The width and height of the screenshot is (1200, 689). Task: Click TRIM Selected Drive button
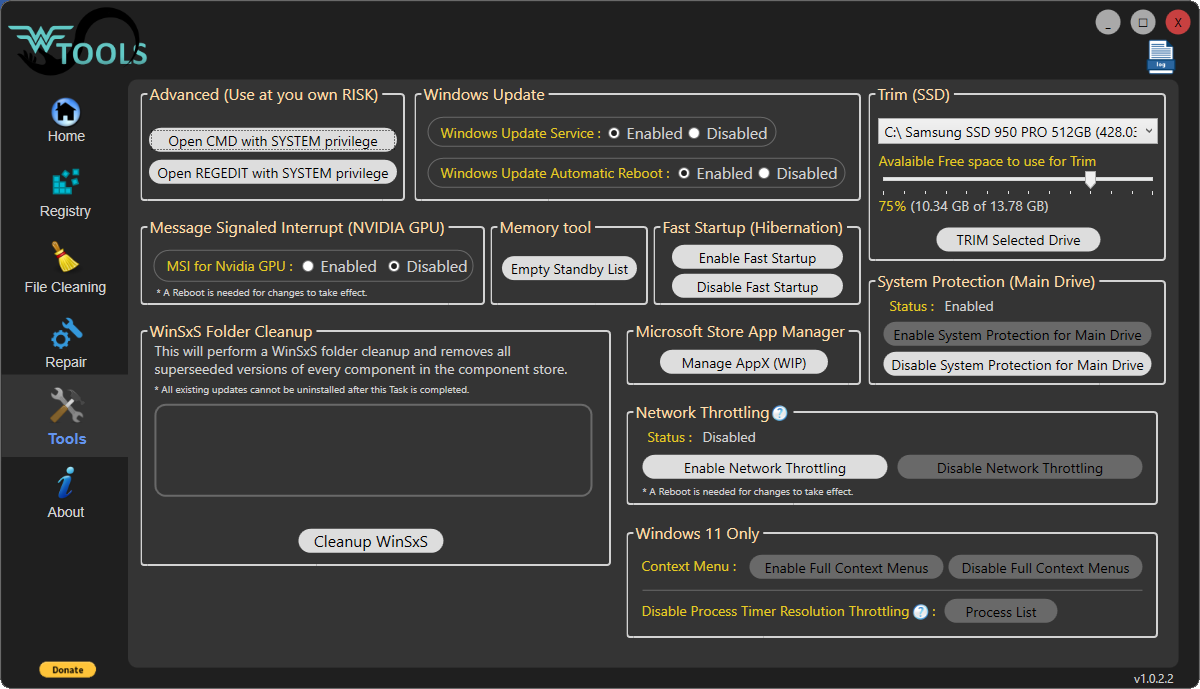[x=1019, y=240]
